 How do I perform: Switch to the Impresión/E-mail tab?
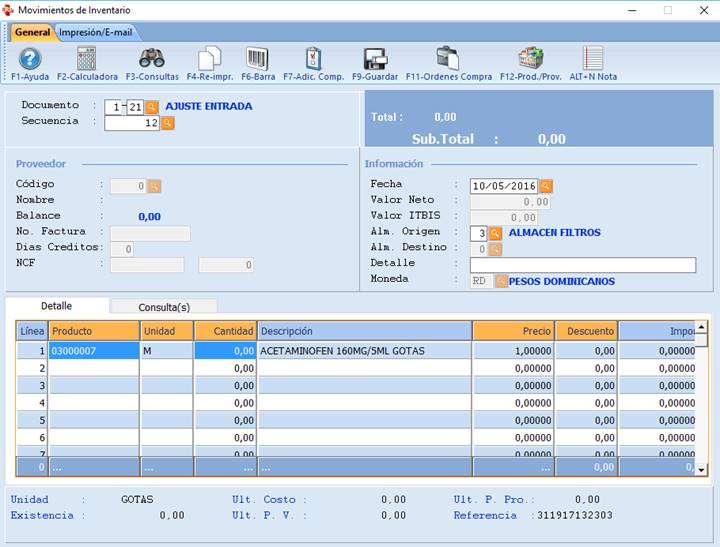(x=95, y=32)
